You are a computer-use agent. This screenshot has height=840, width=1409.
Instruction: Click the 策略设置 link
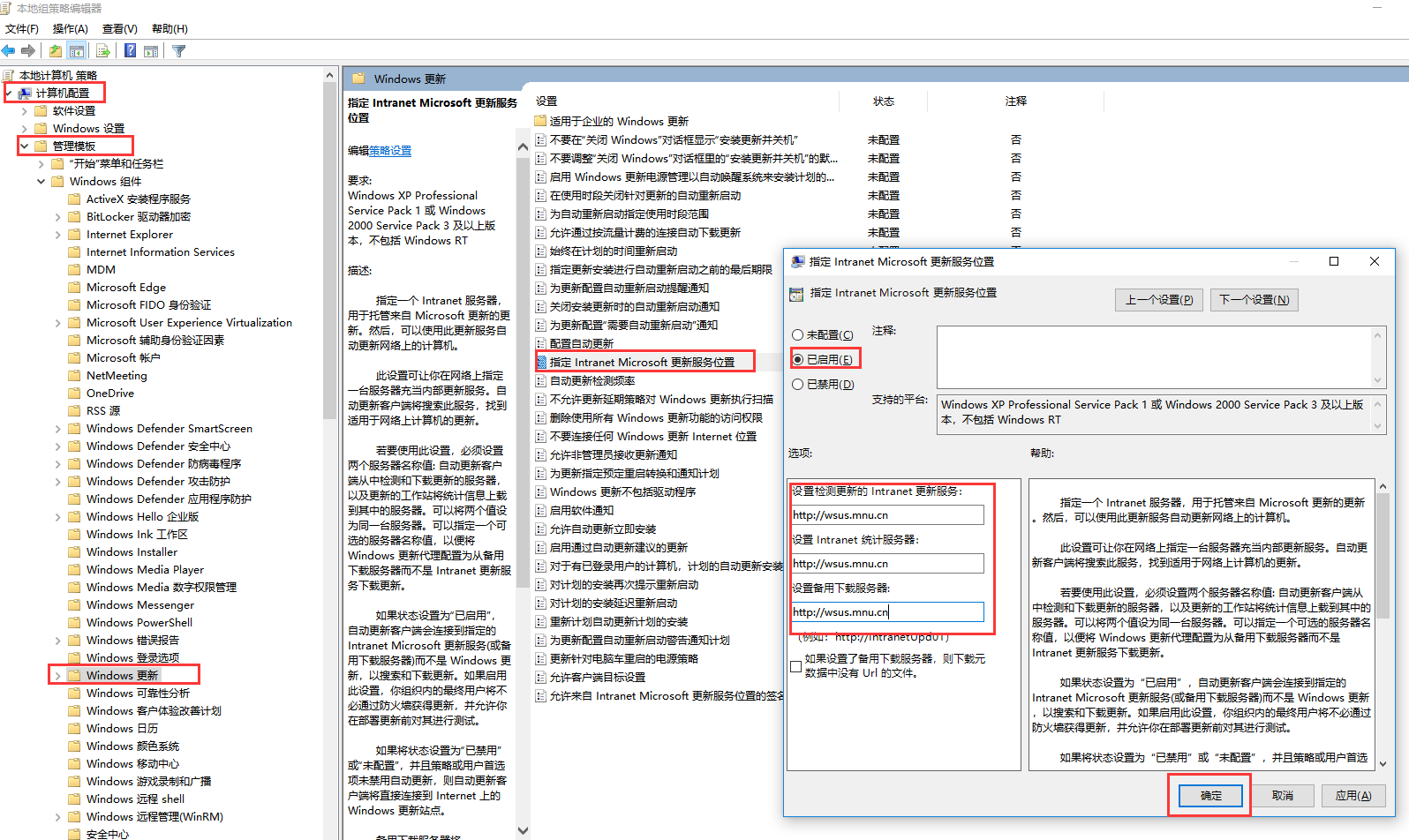[390, 151]
